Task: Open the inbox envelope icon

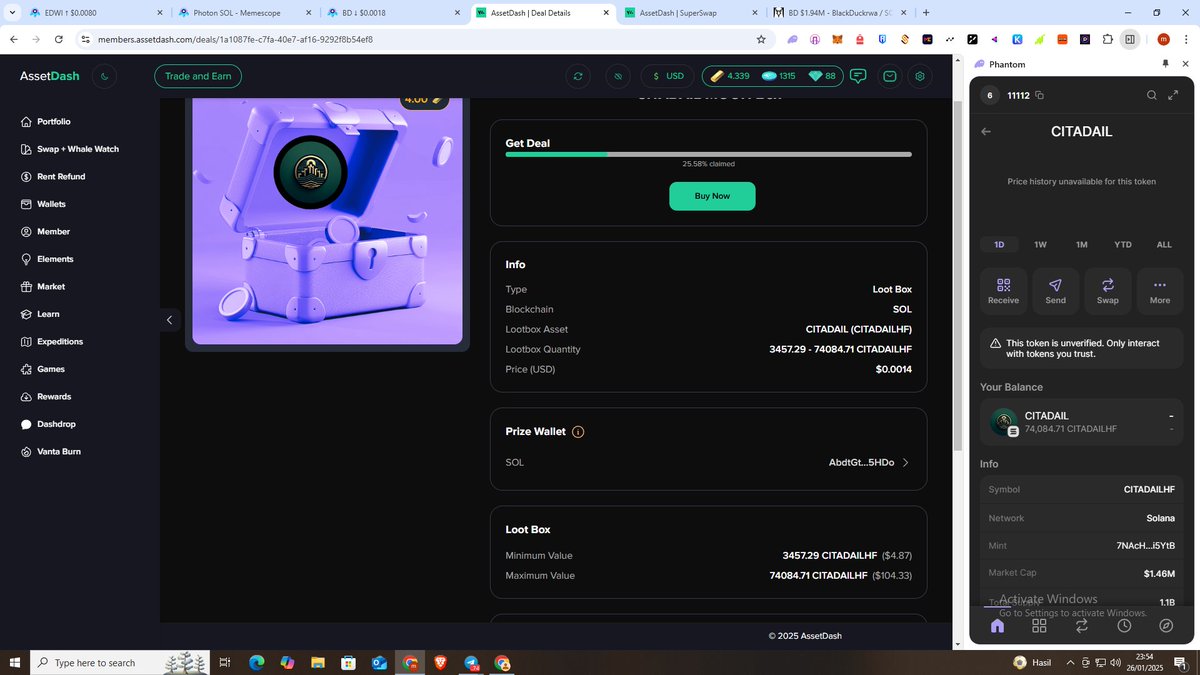Action: [x=890, y=76]
